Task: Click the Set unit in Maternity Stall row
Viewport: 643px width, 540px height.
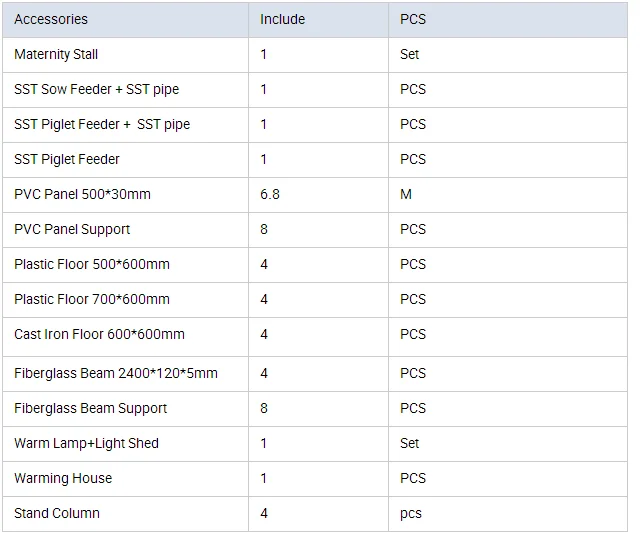Action: coord(410,54)
